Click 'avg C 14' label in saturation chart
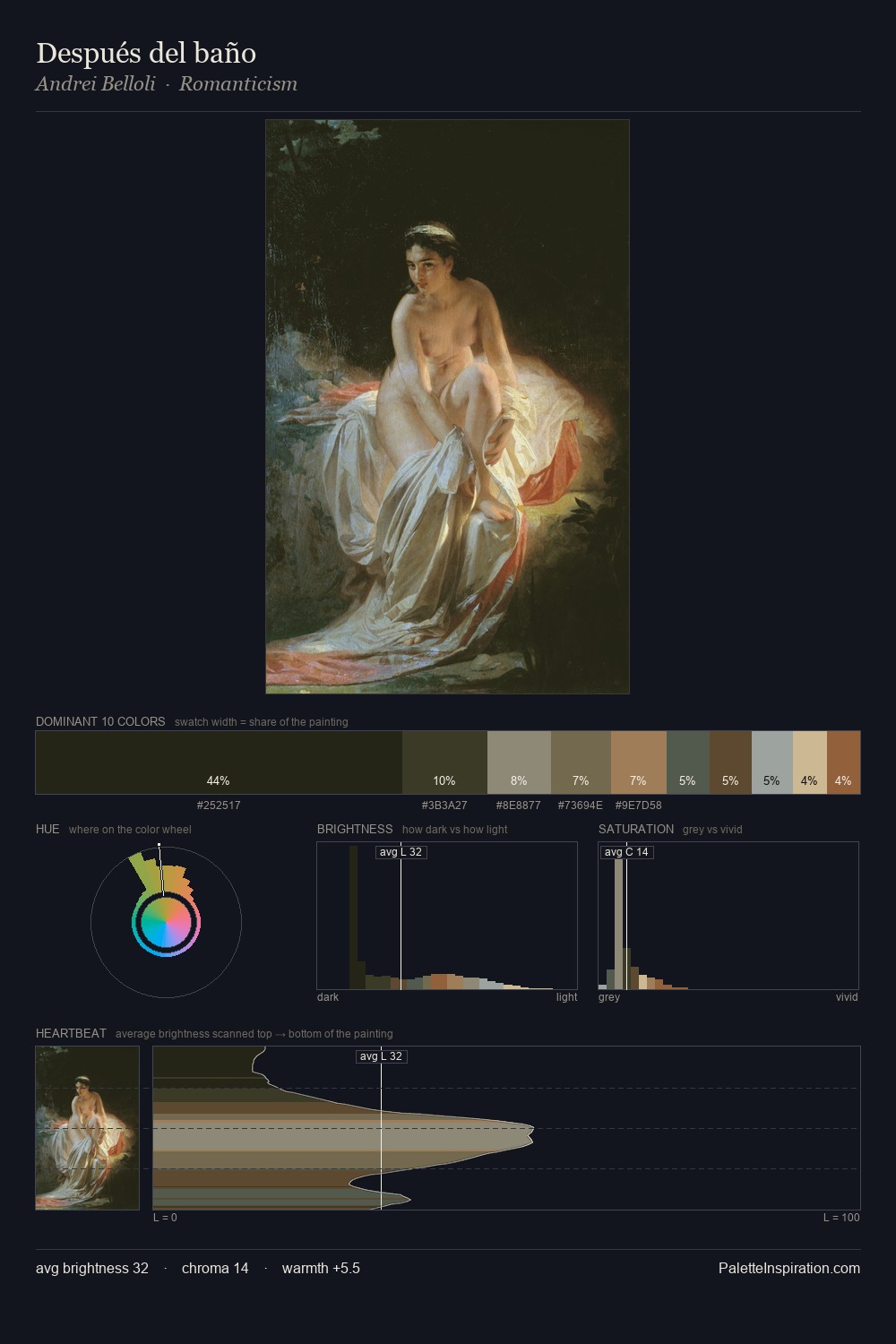Viewport: 896px width, 1344px height. click(x=626, y=852)
